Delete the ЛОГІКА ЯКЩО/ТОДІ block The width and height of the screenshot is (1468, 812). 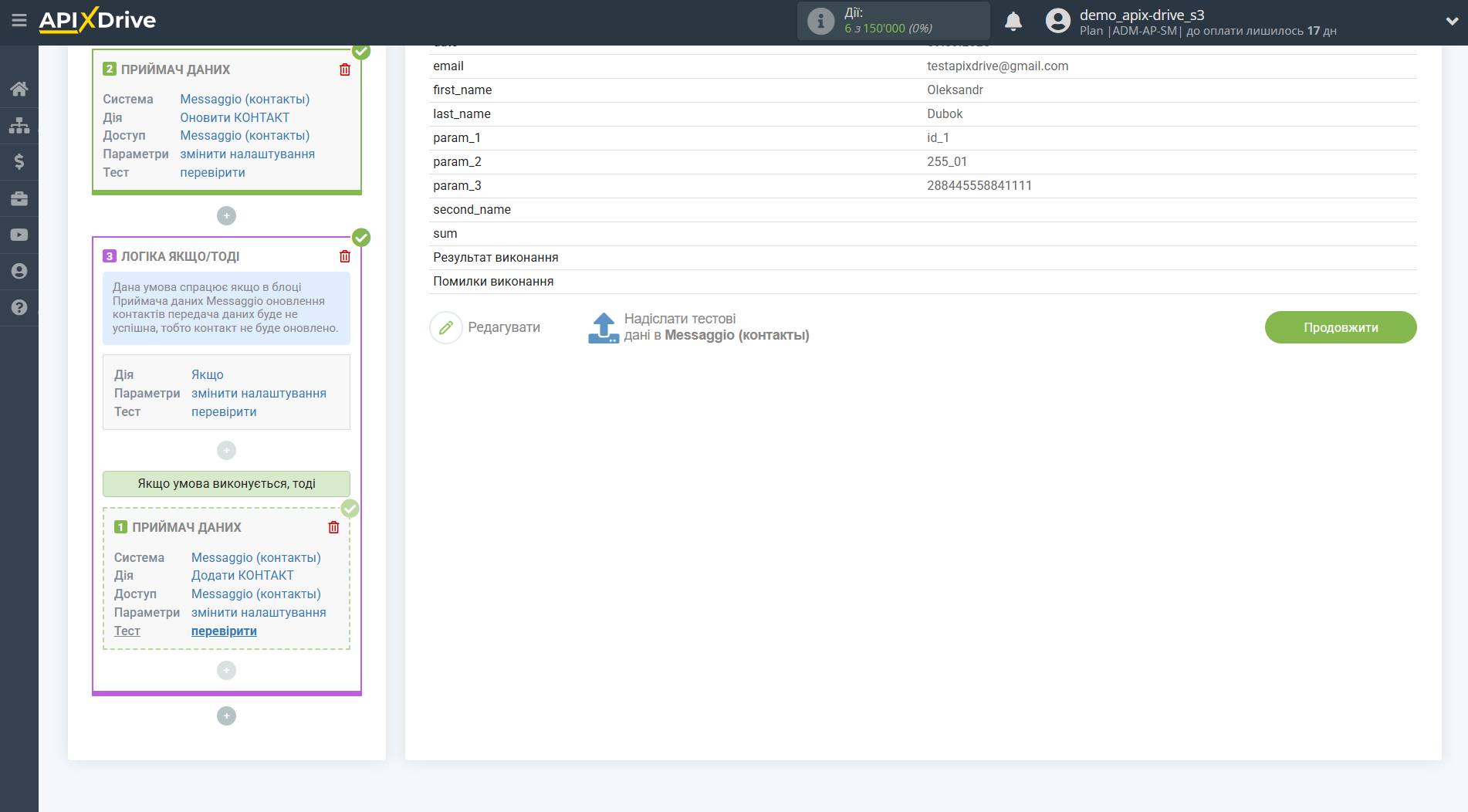click(x=345, y=256)
